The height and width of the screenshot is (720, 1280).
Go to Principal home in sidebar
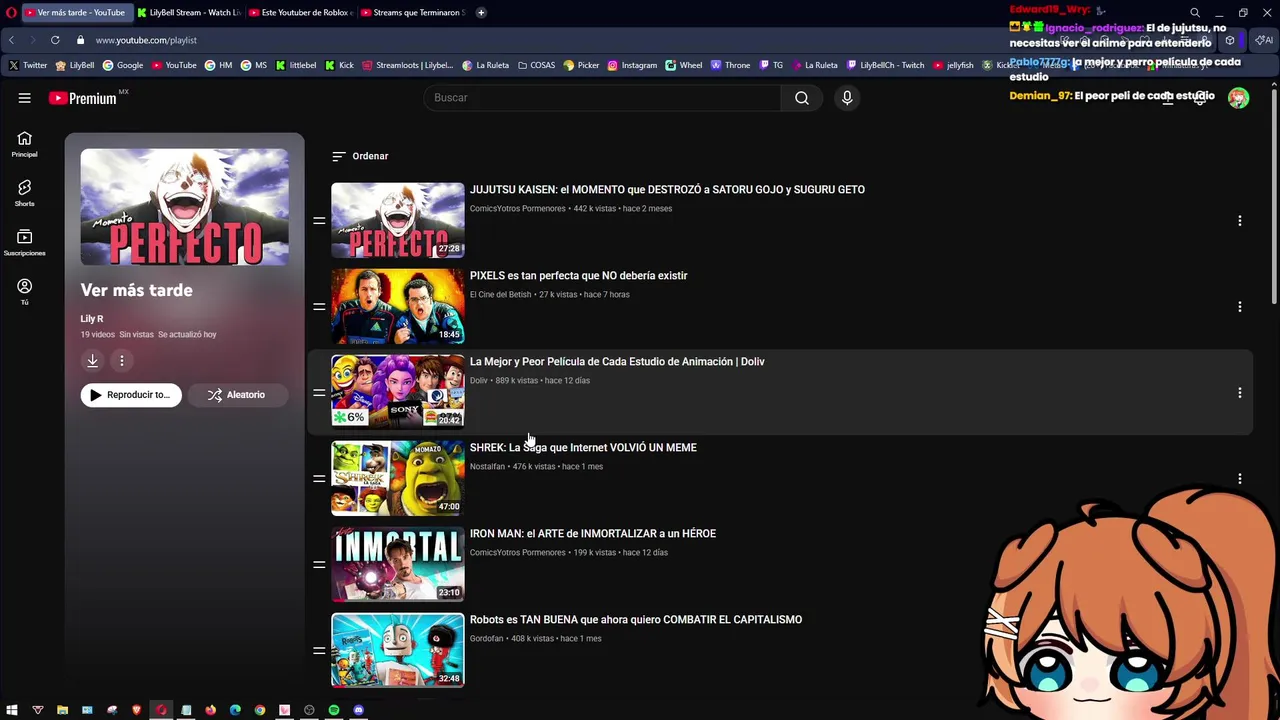point(25,144)
